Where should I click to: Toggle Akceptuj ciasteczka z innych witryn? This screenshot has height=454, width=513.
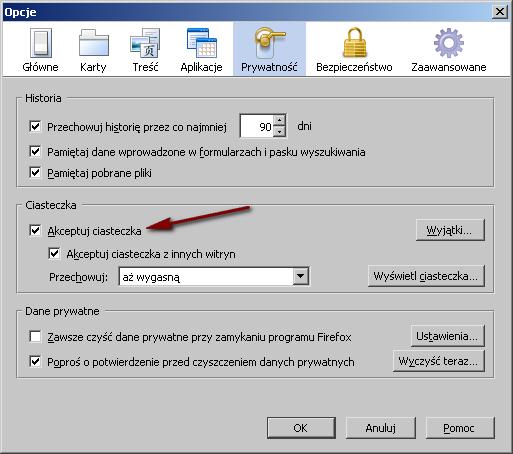point(54,254)
